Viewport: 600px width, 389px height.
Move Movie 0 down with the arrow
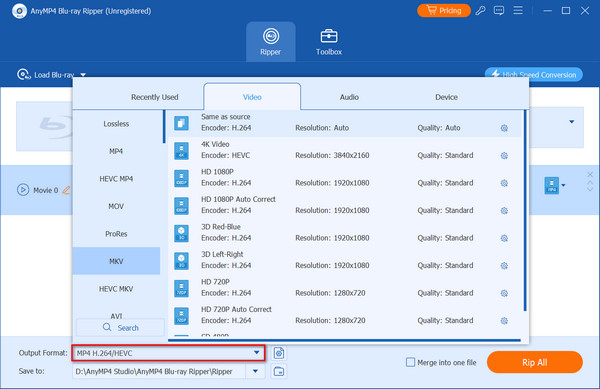click(590, 189)
